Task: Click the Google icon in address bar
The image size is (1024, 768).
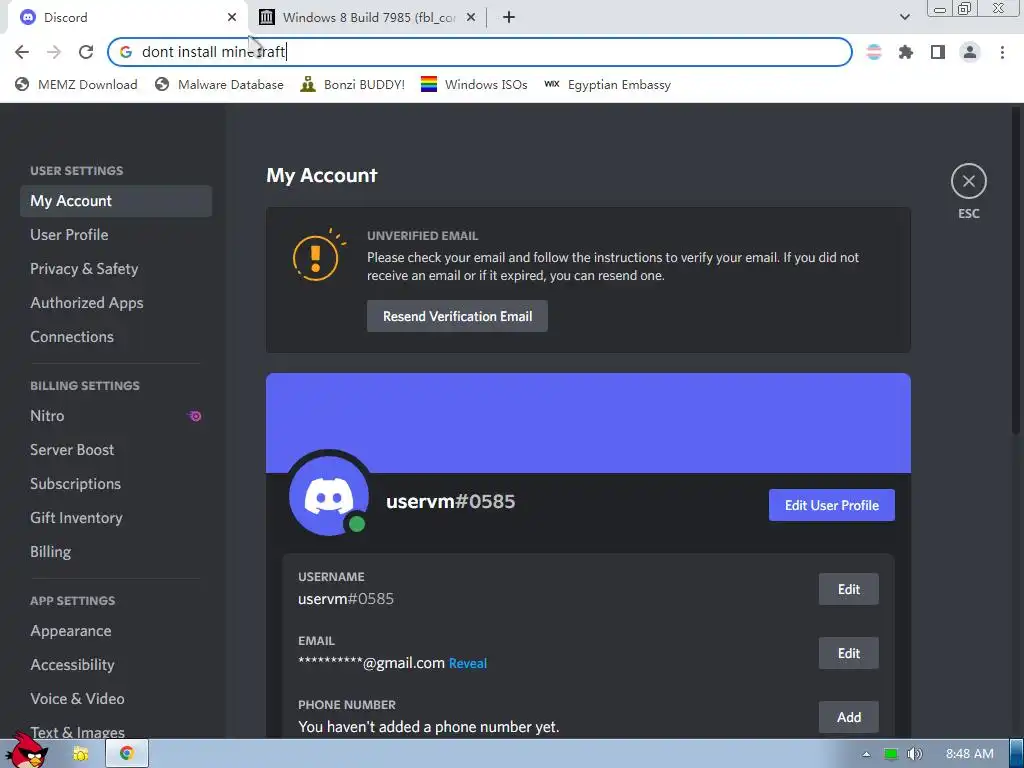Action: [126, 52]
